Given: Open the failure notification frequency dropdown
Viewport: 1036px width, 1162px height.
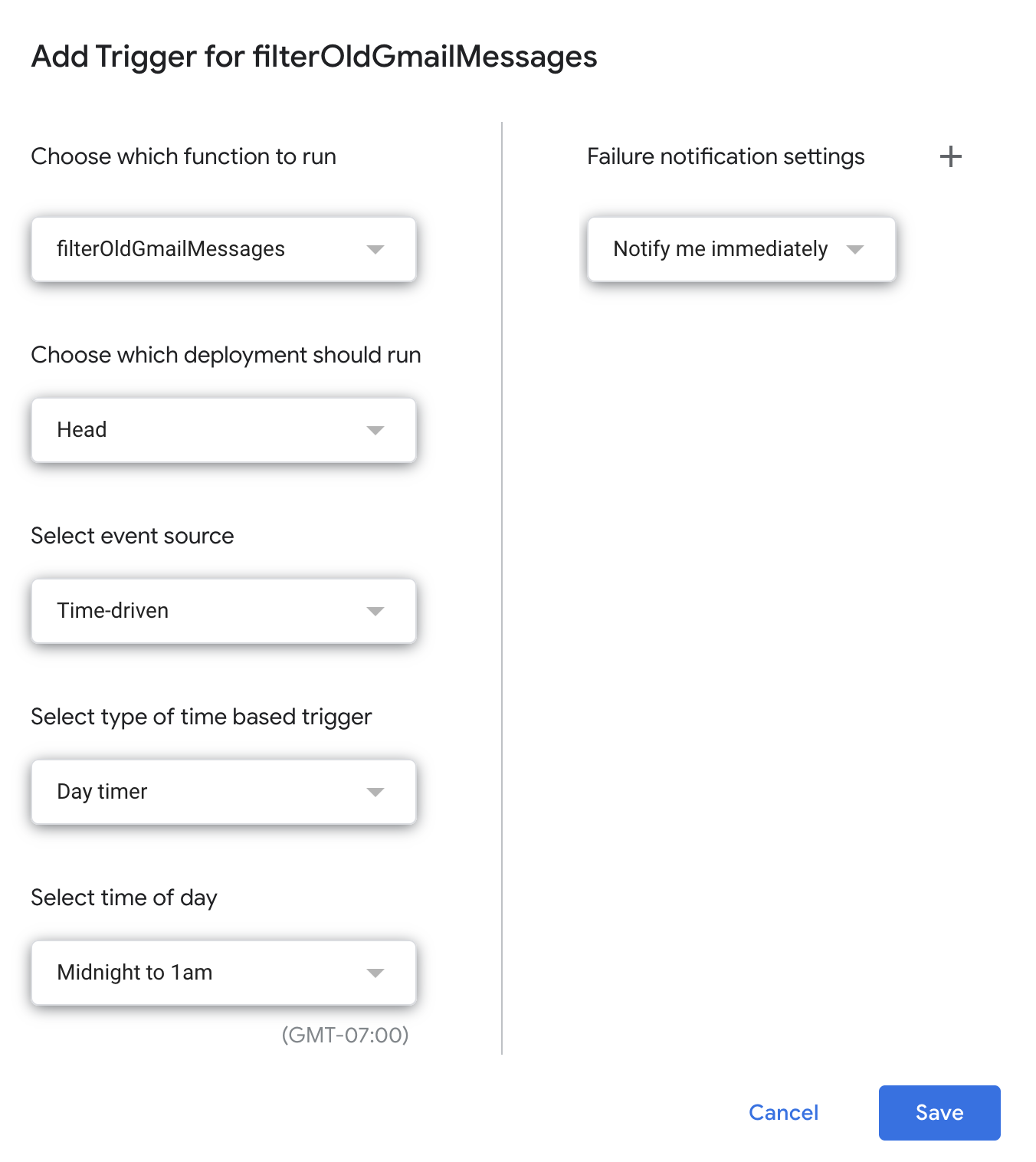Looking at the screenshot, I should (740, 249).
